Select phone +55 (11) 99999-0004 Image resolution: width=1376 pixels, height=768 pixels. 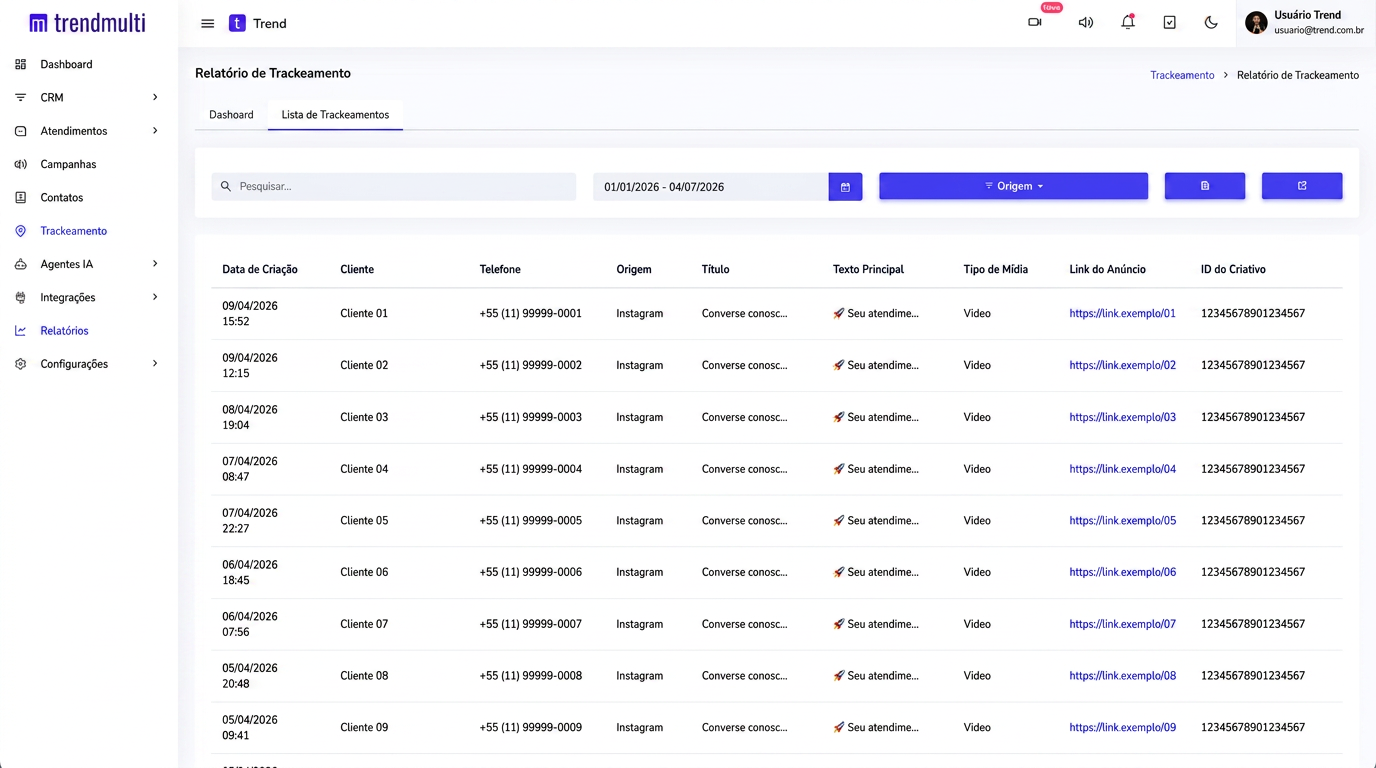[x=530, y=469]
